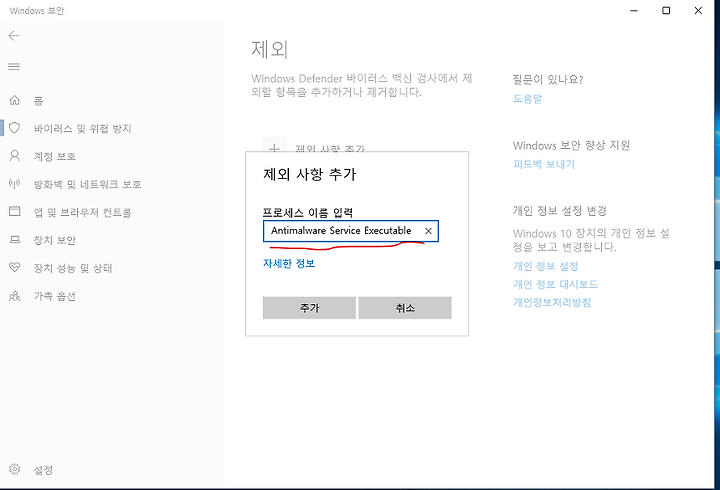This screenshot has height=490, width=720.
Task: Click the shield icon for virus protection
Action: (15, 128)
